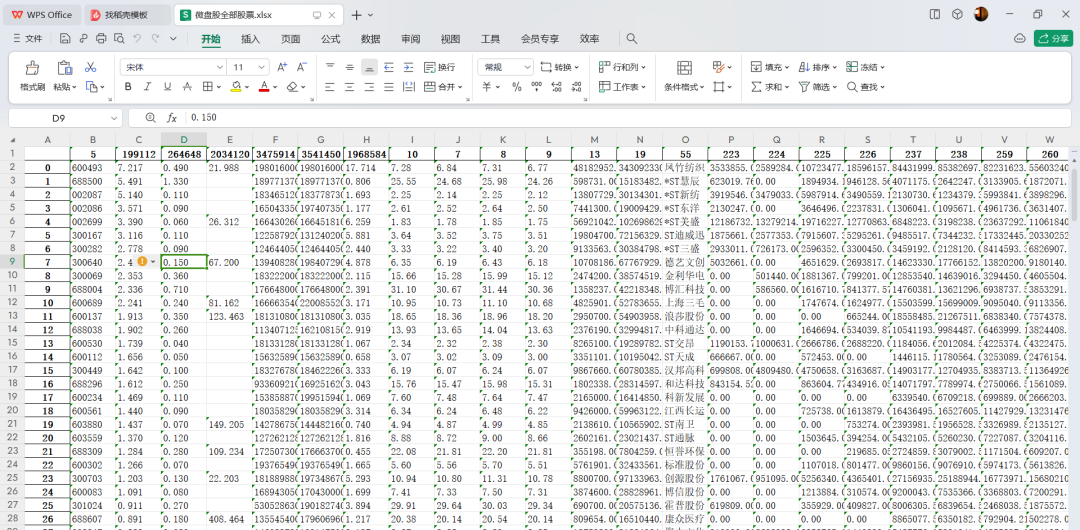Toggle justify alignment button
Screen dimensions: 1080x530
(388, 87)
